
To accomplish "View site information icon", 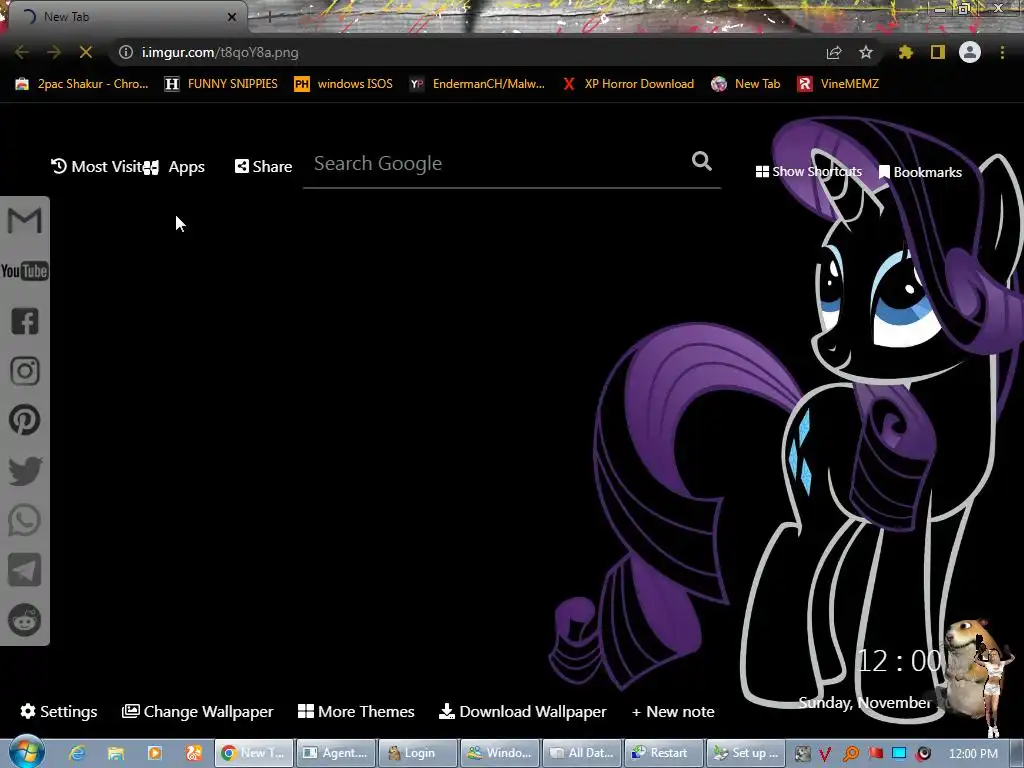I will pyautogui.click(x=126, y=52).
